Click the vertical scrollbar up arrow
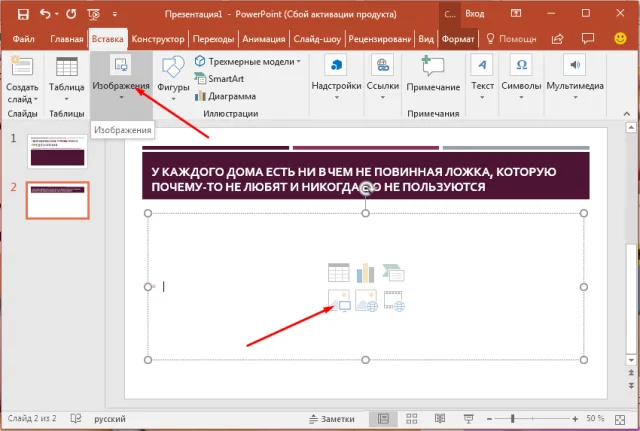This screenshot has height=431, width=640. click(x=631, y=128)
